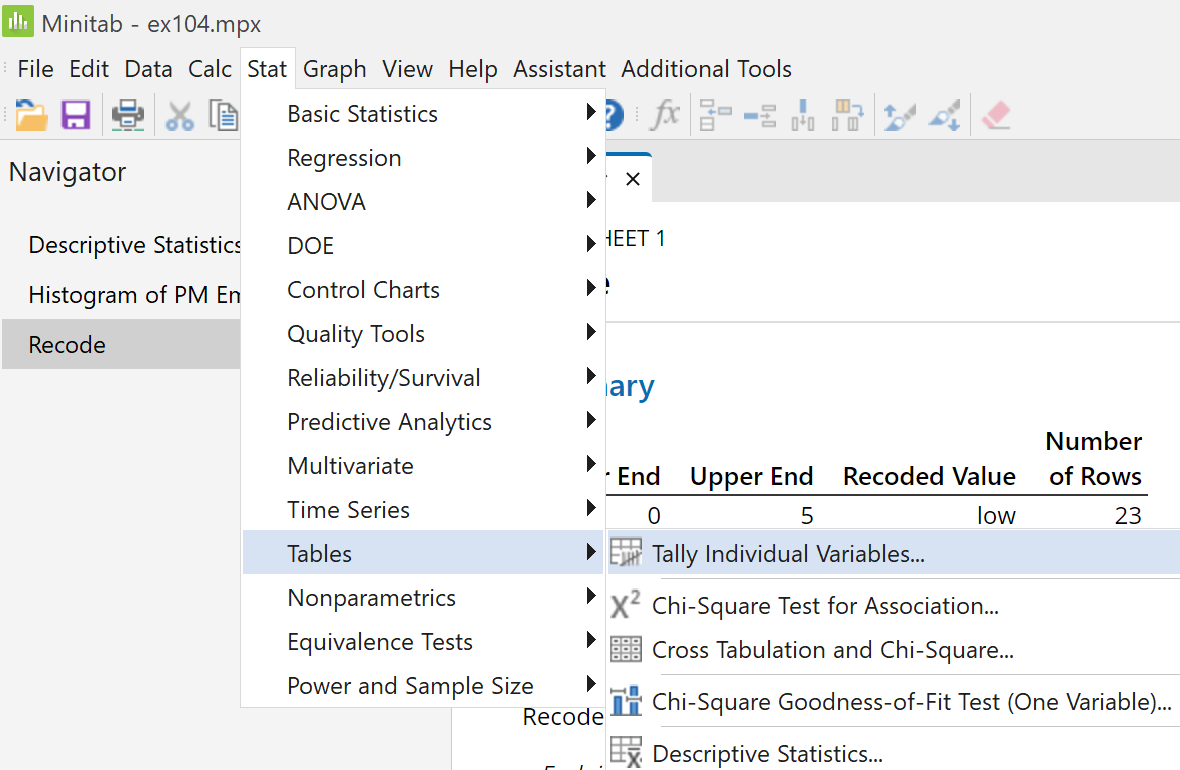Click the Cross Tabulation table icon
The image size is (1180, 770).
(625, 649)
